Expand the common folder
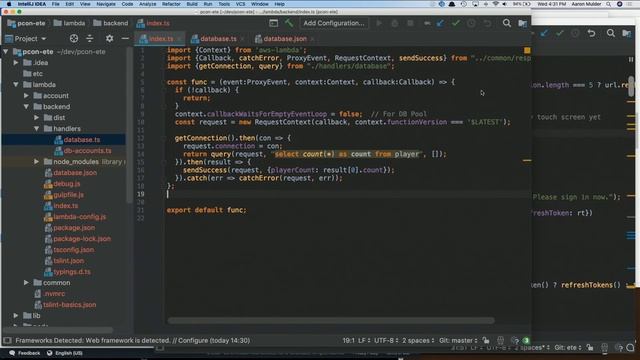The height and width of the screenshot is (360, 640). click(x=27, y=282)
